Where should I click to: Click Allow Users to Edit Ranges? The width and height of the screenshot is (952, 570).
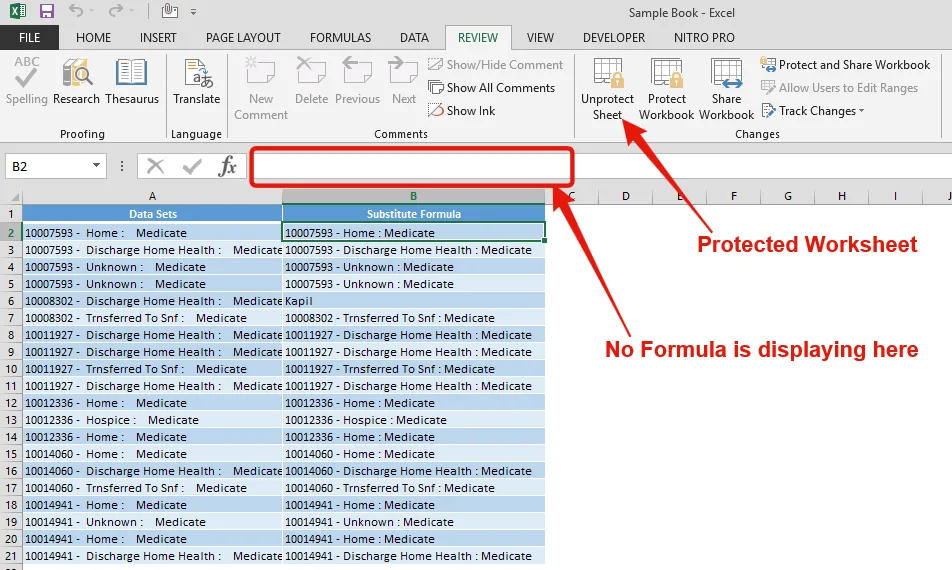[x=839, y=87]
